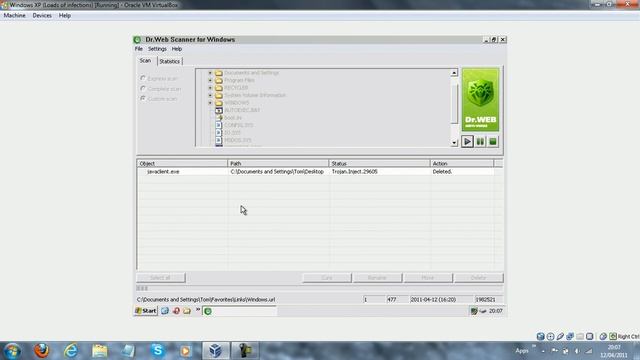
Task: Pause the Dr.Web scan
Action: [480, 142]
